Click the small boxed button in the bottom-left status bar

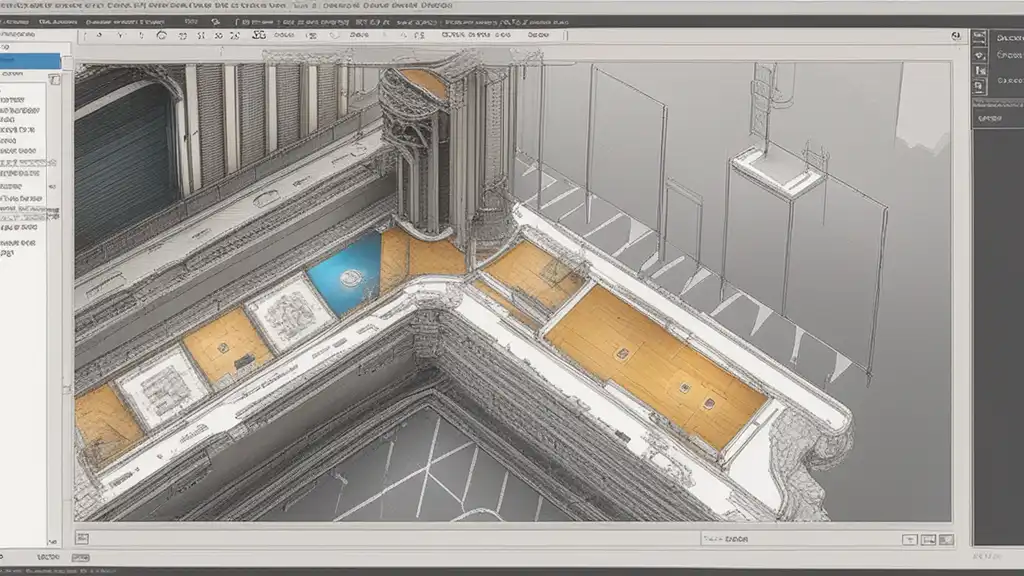(80, 558)
